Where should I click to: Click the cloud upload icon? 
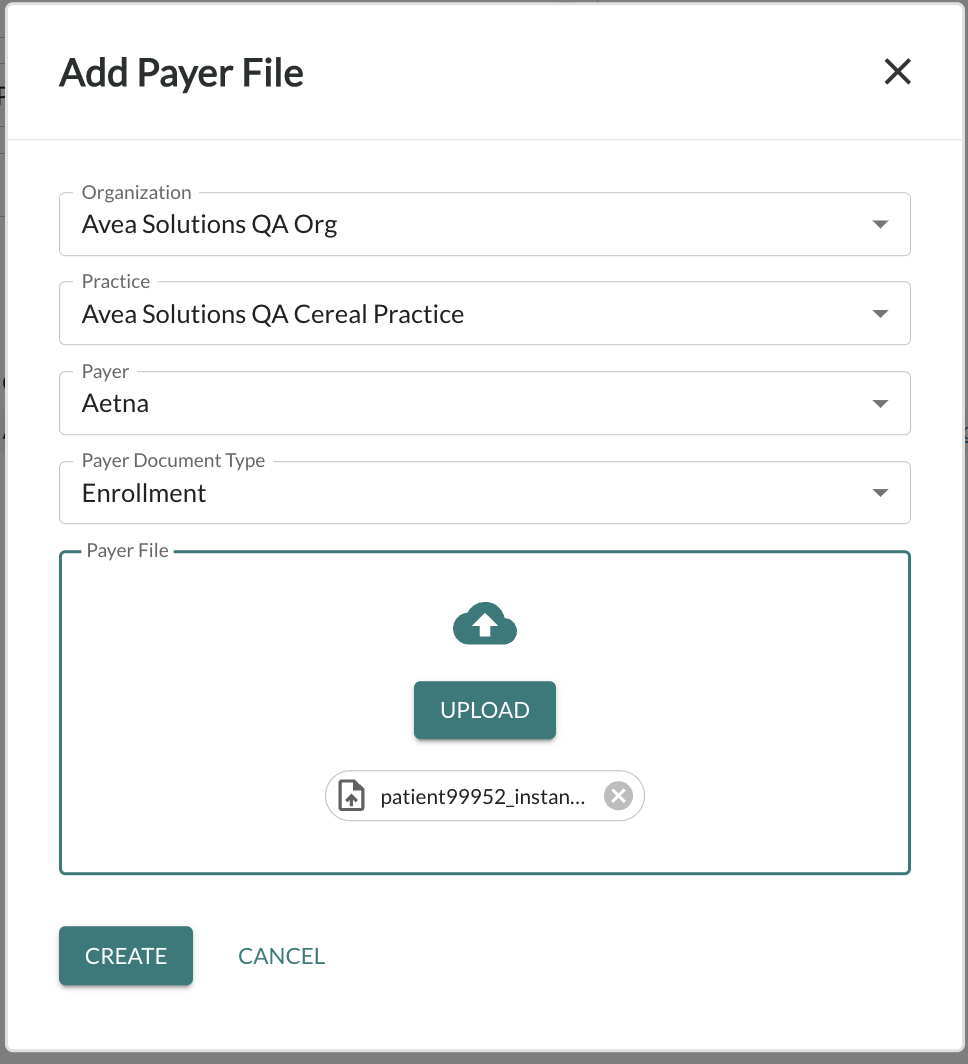484,624
